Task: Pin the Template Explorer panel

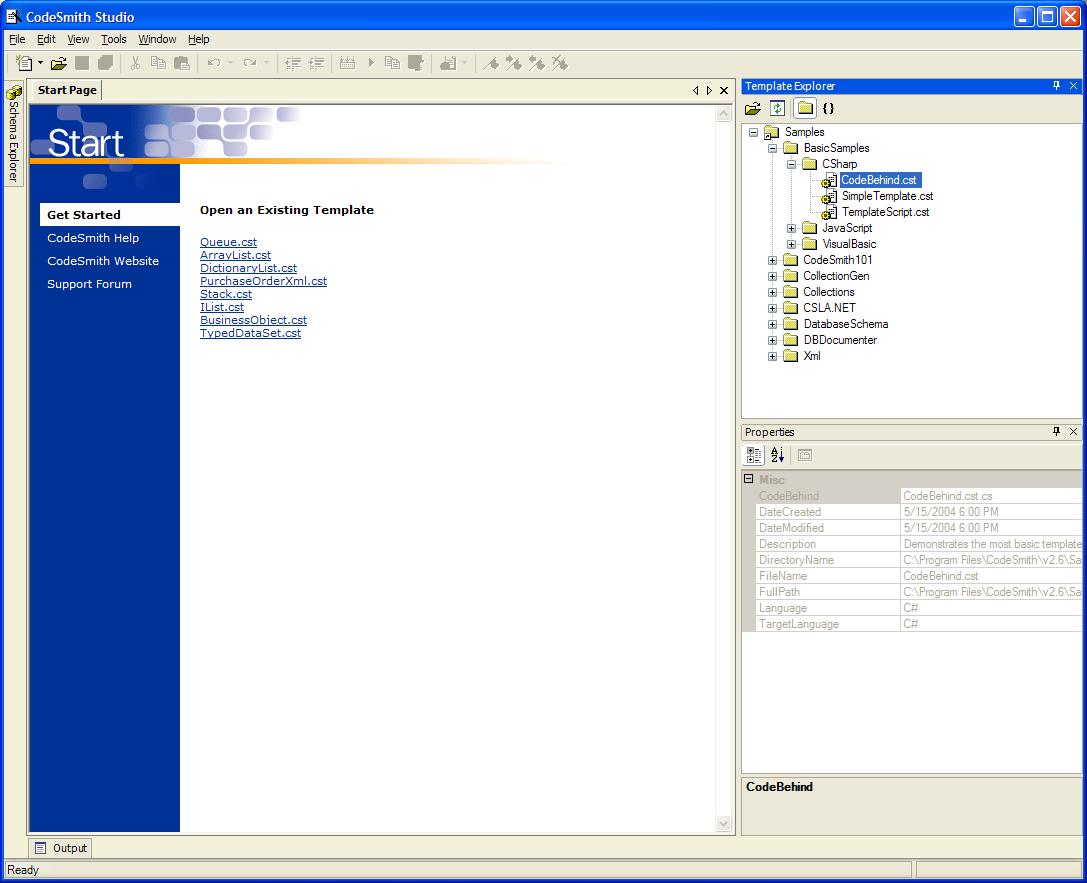Action: 1056,85
